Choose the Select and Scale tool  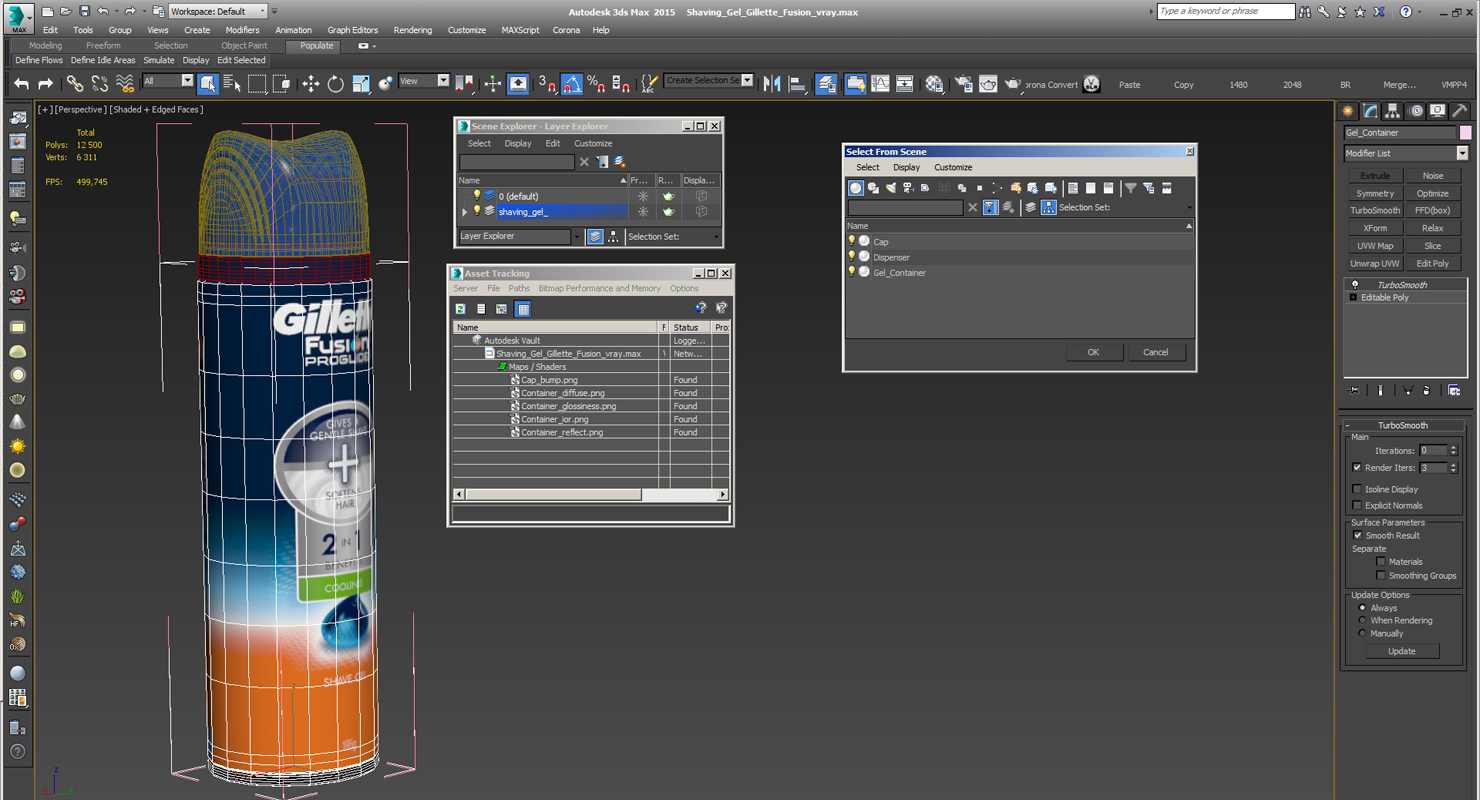(360, 84)
